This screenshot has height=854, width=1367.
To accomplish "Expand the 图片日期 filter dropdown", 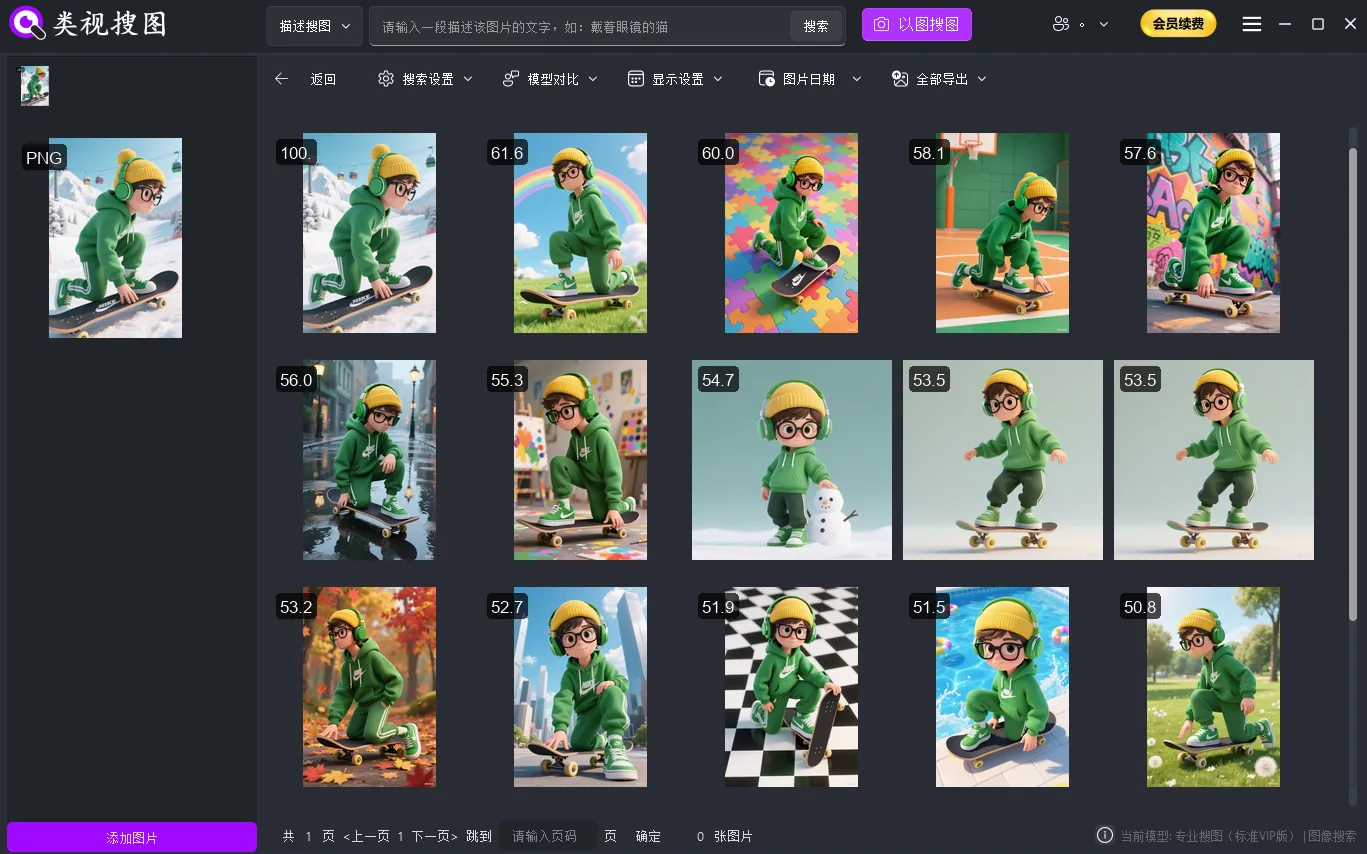I will click(856, 78).
